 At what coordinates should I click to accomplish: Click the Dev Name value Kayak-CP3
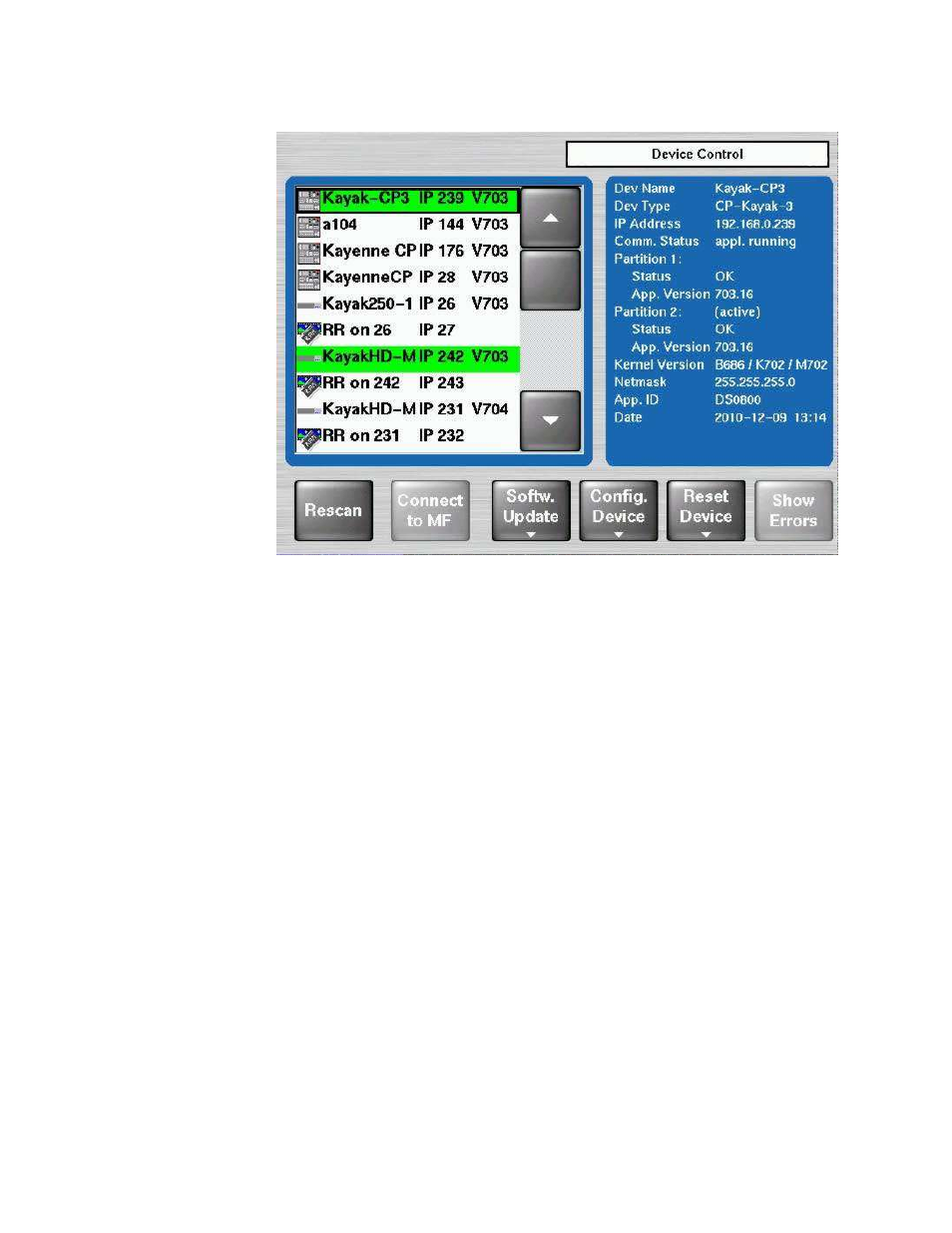click(x=750, y=189)
